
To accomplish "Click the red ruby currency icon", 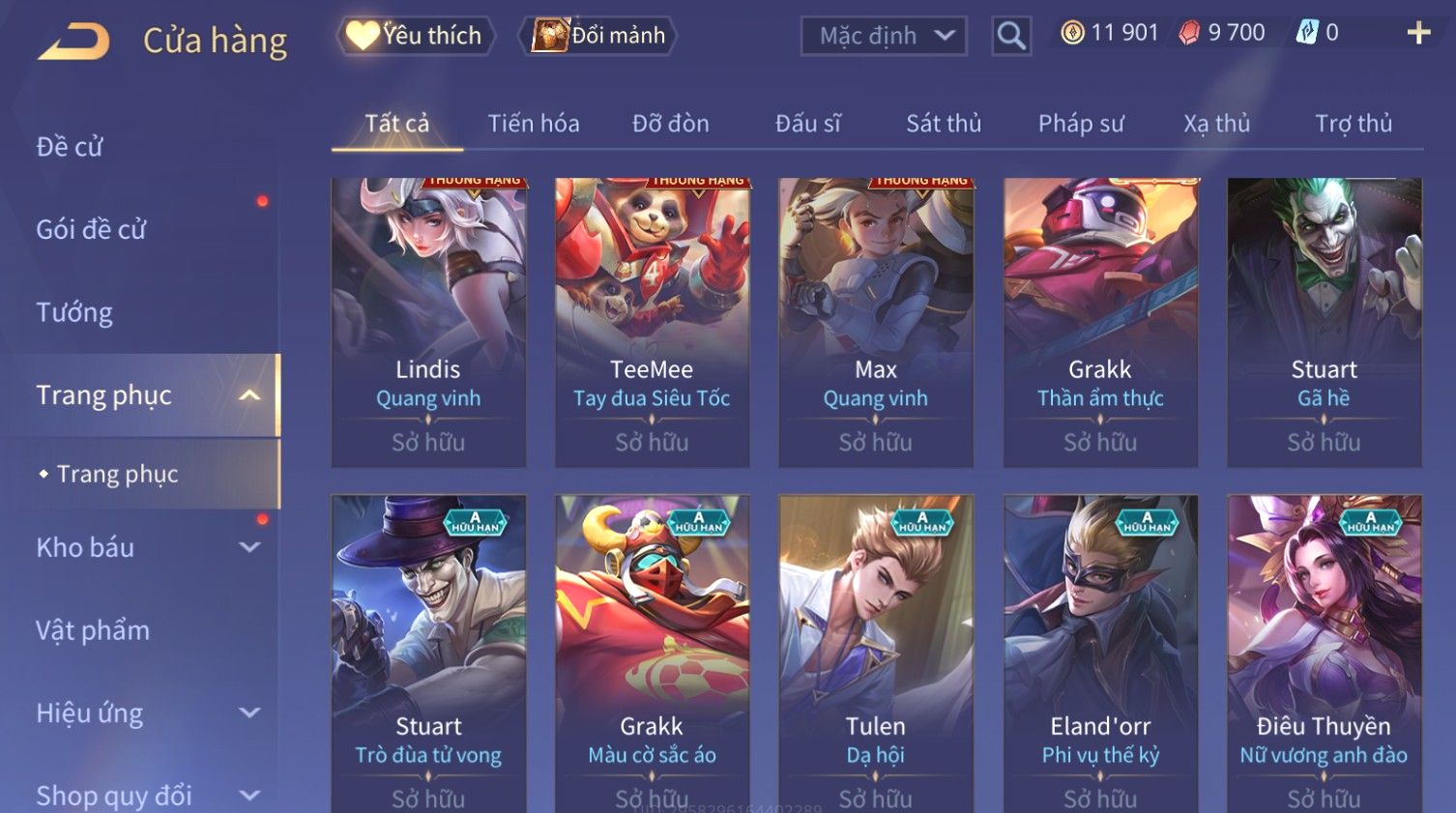I will 1189,33.
